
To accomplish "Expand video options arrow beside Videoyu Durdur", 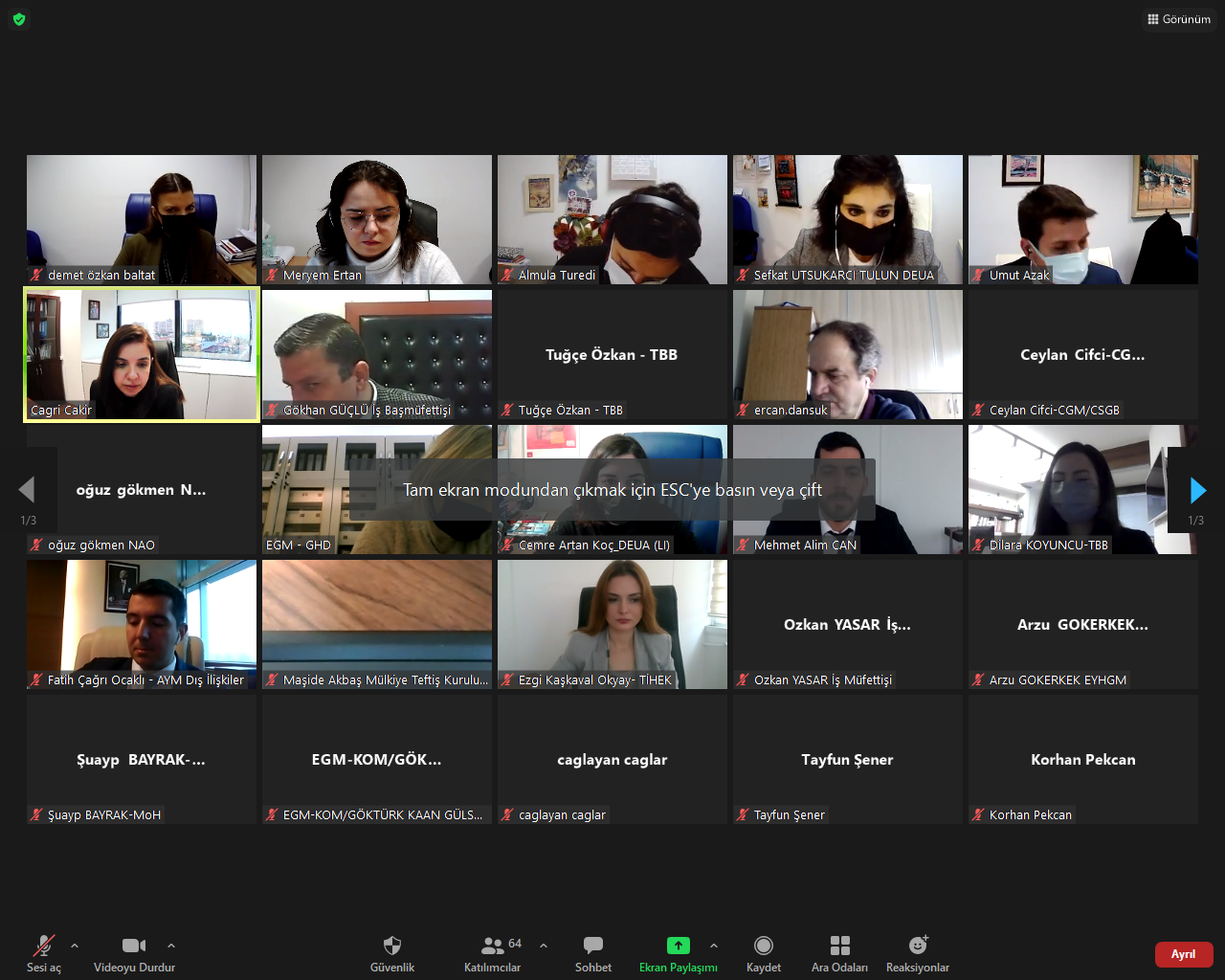I will point(171,946).
